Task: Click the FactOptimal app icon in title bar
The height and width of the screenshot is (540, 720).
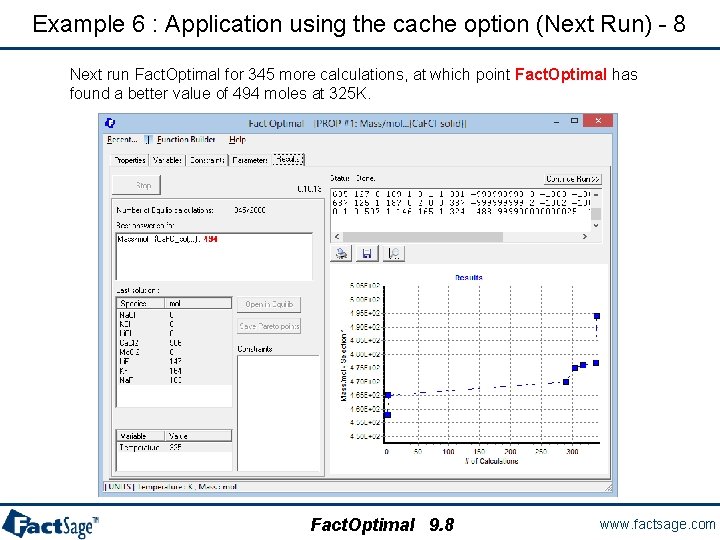Action: point(110,123)
